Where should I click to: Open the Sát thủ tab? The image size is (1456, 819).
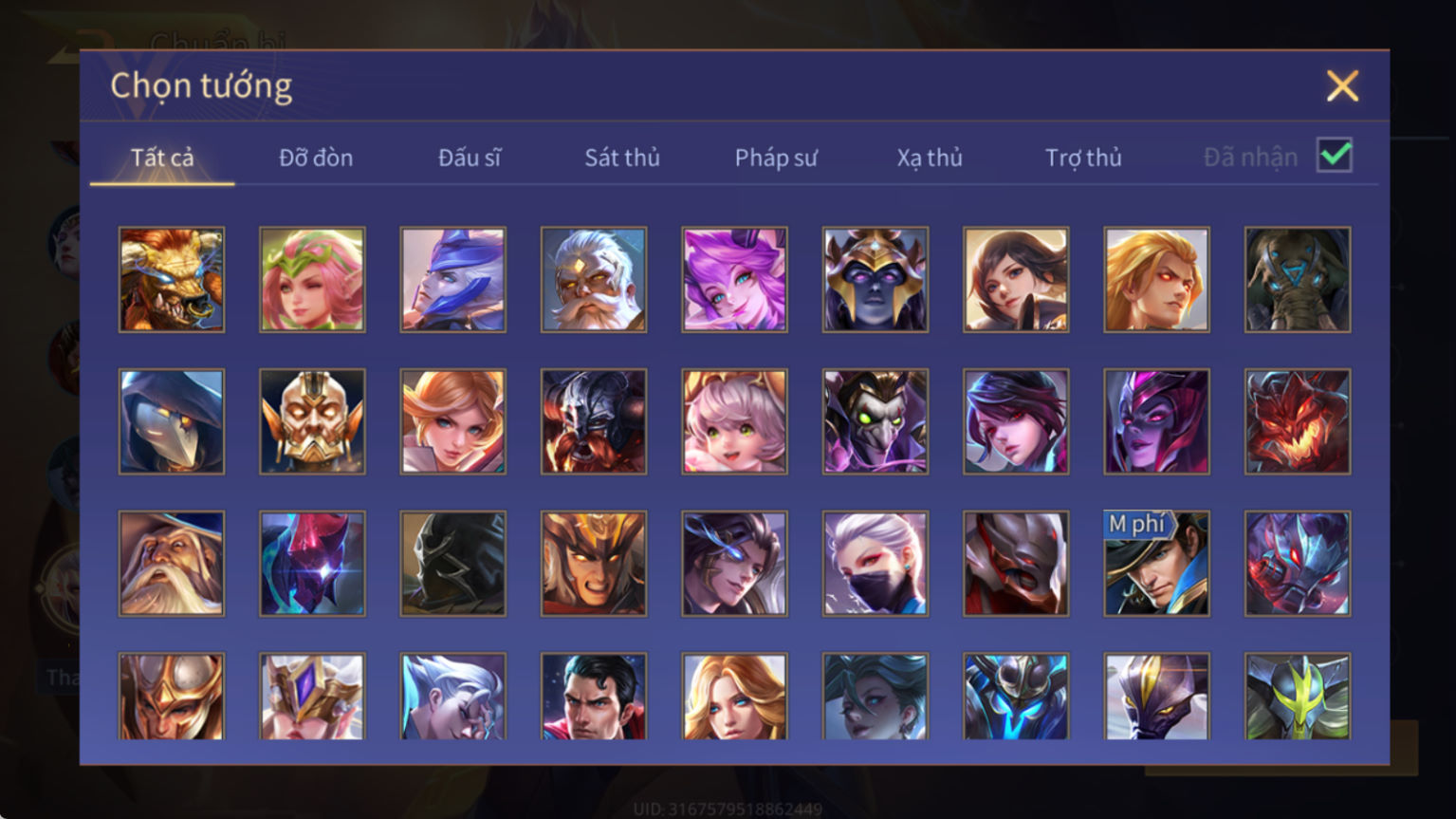tap(622, 158)
